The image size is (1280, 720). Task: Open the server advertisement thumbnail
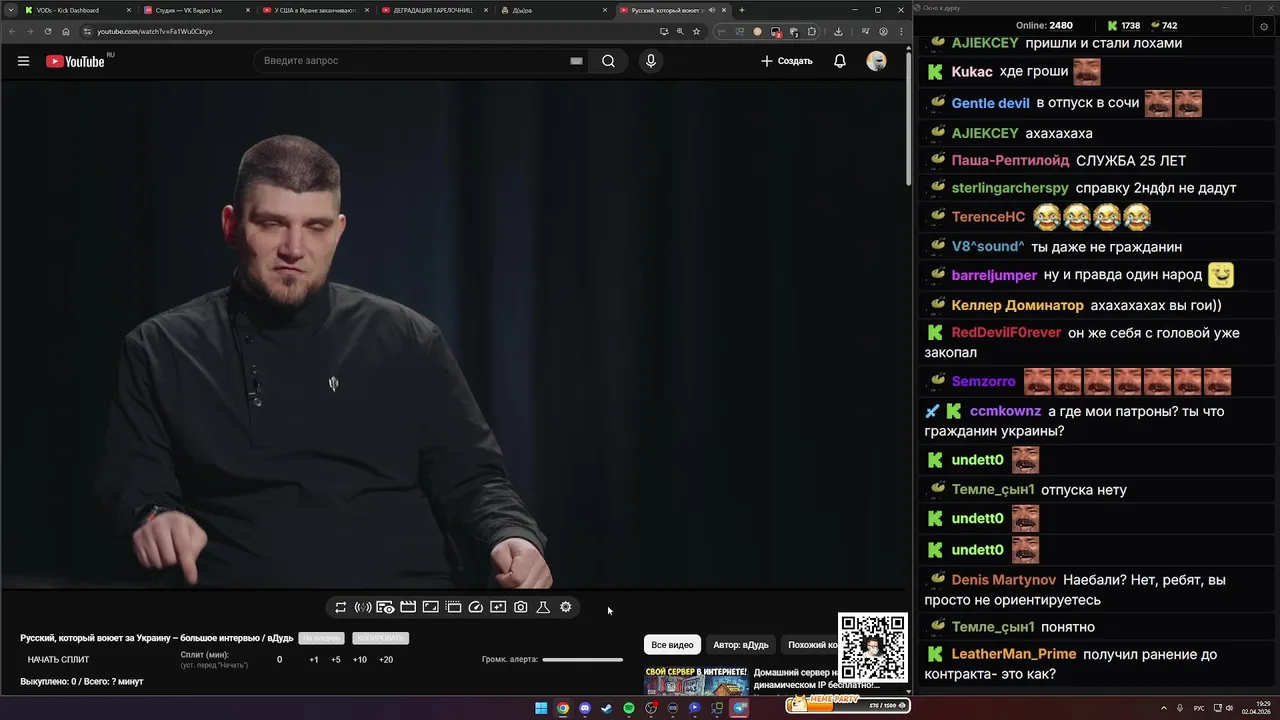click(x=696, y=680)
